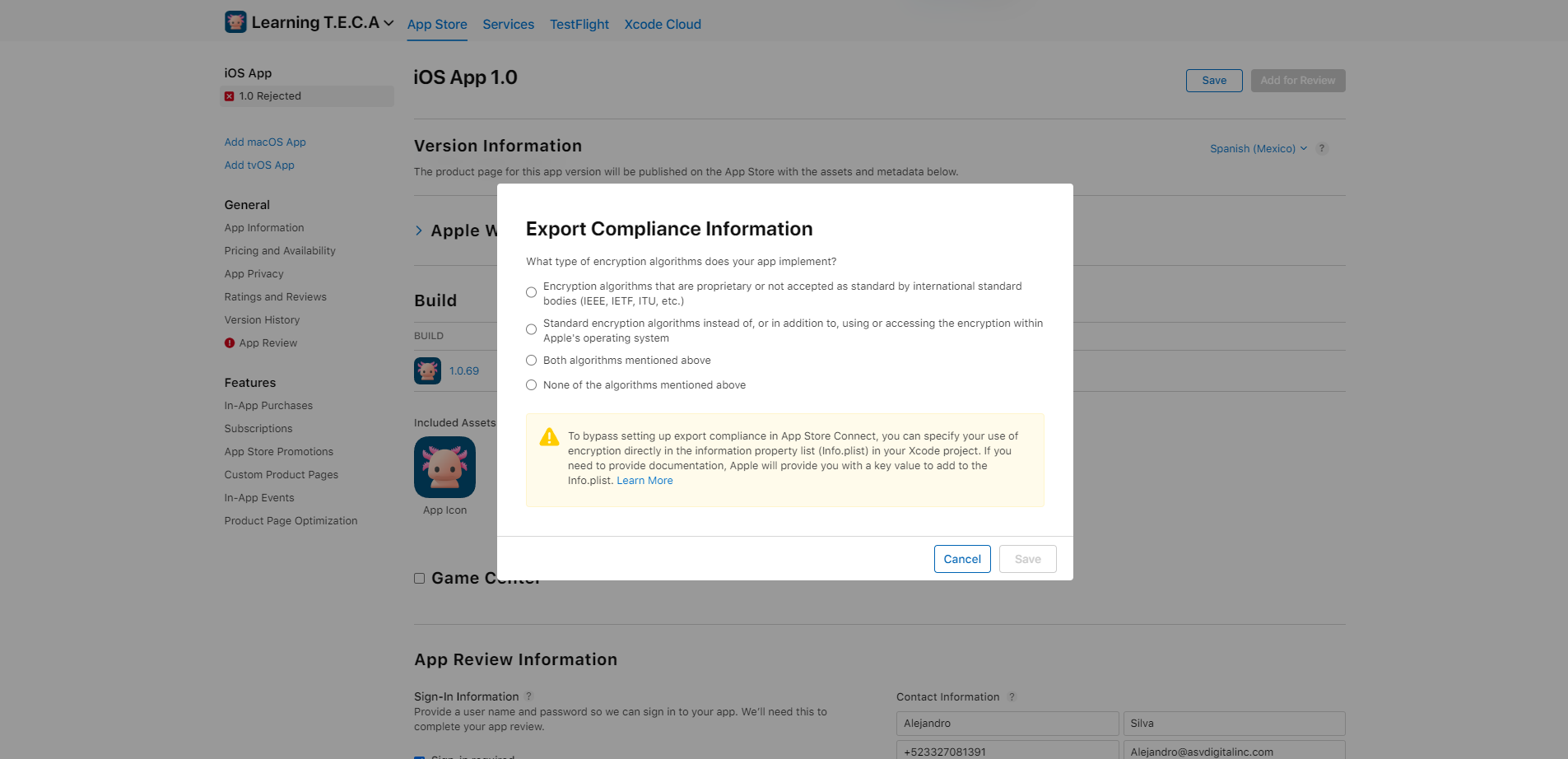
Task: Expand the Apple section chevron
Action: click(x=419, y=231)
